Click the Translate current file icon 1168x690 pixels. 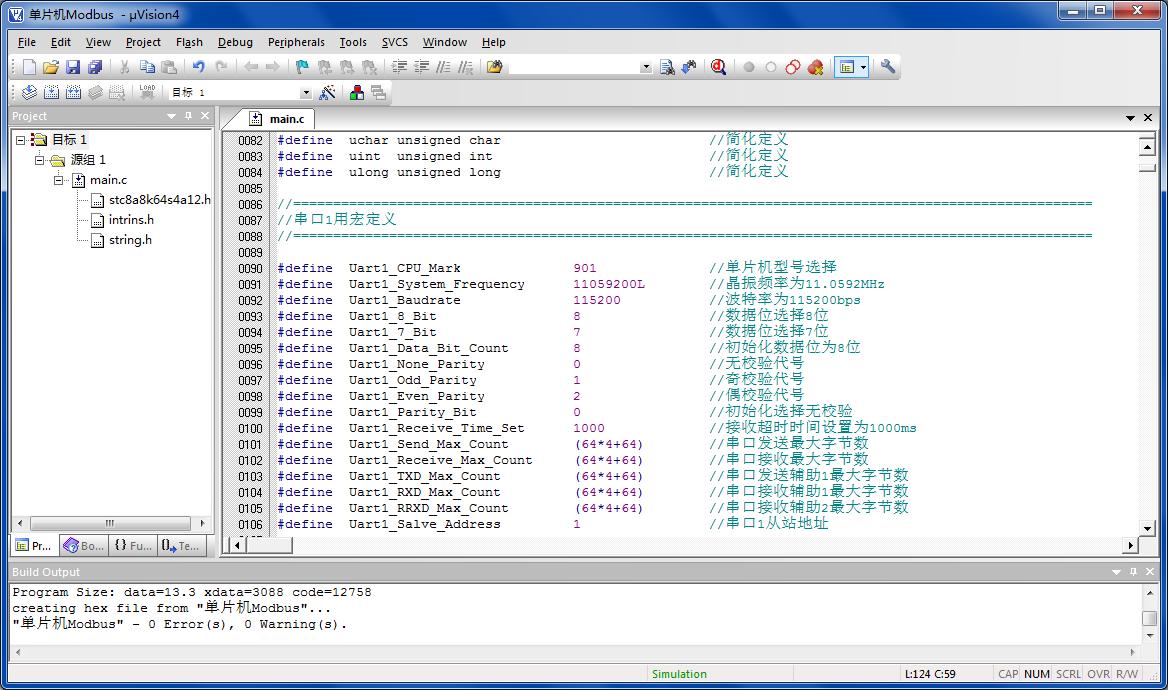[x=29, y=92]
